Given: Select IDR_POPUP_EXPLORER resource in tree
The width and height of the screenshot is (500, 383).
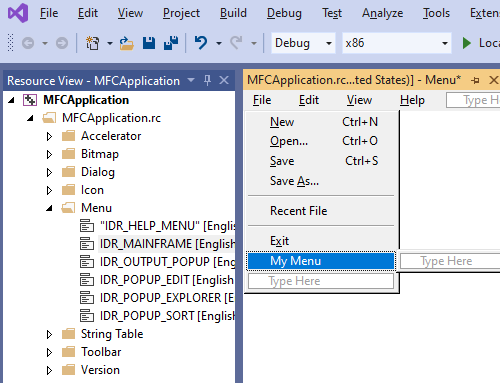Looking at the screenshot, I should tap(167, 298).
